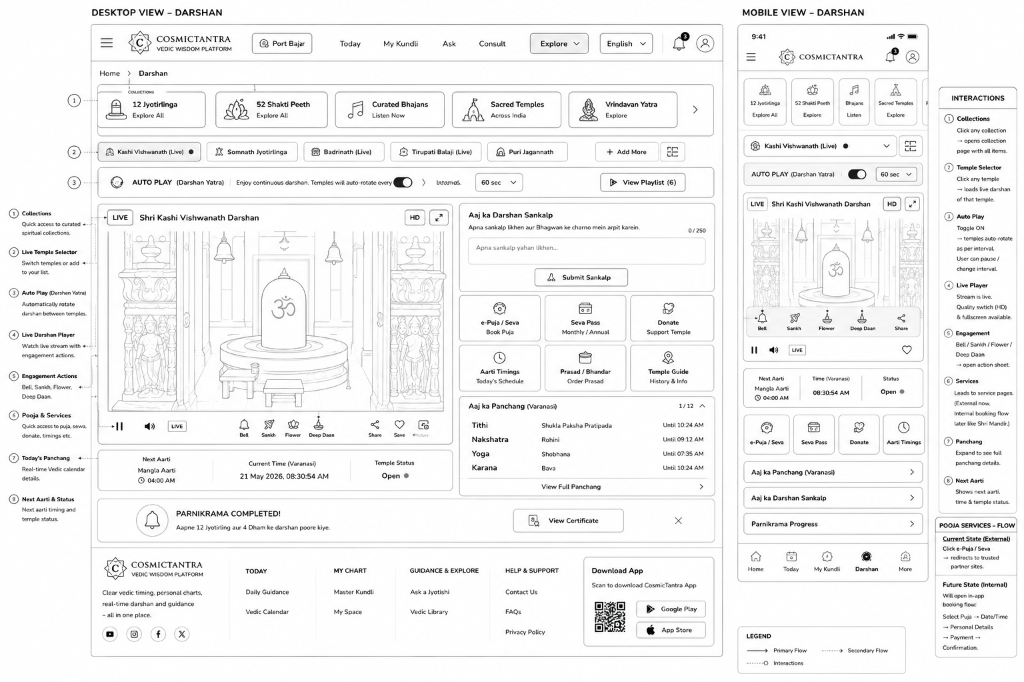Blow the Sankh in desktop player

click(268, 428)
